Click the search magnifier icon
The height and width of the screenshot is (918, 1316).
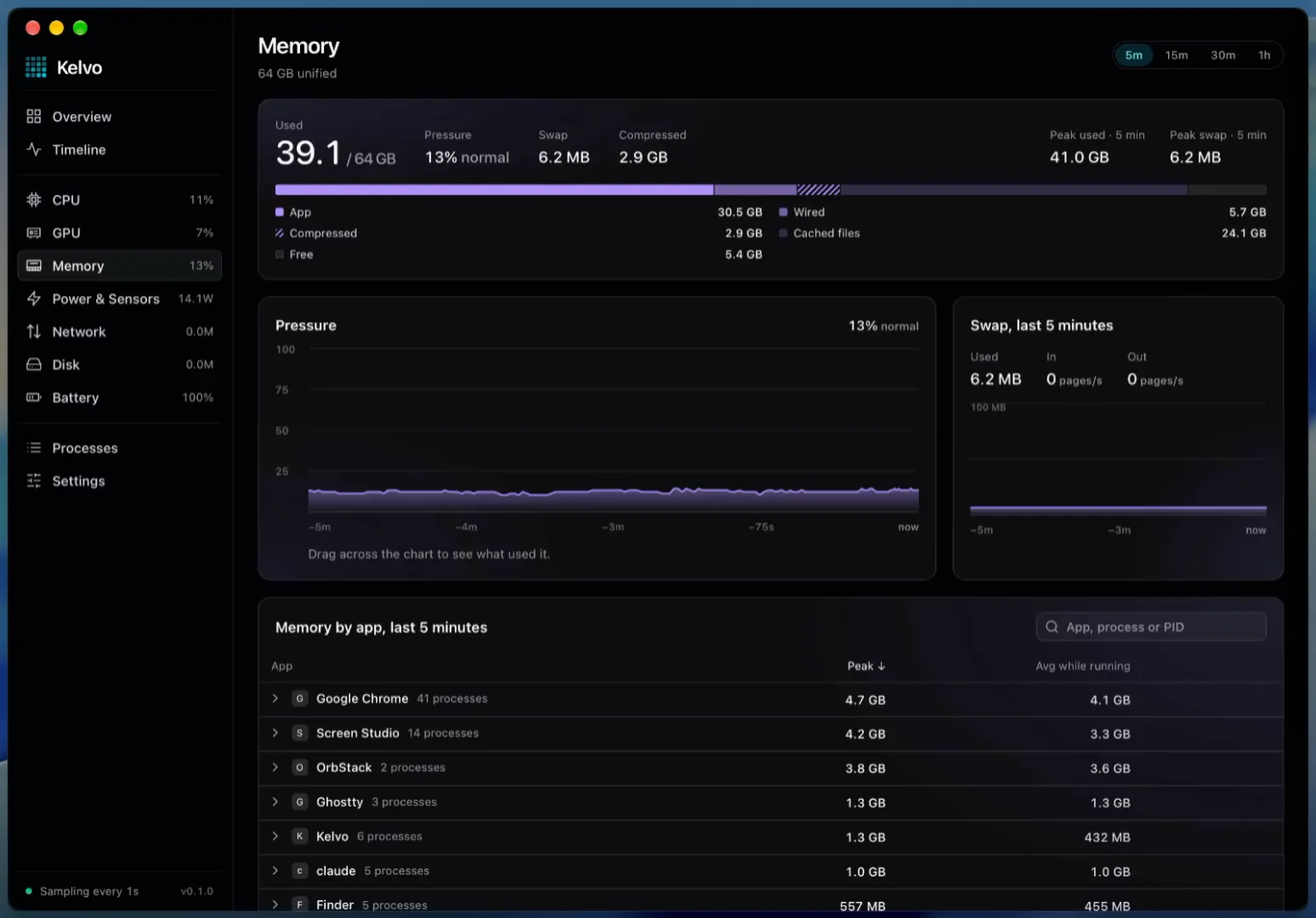pyautogui.click(x=1052, y=626)
